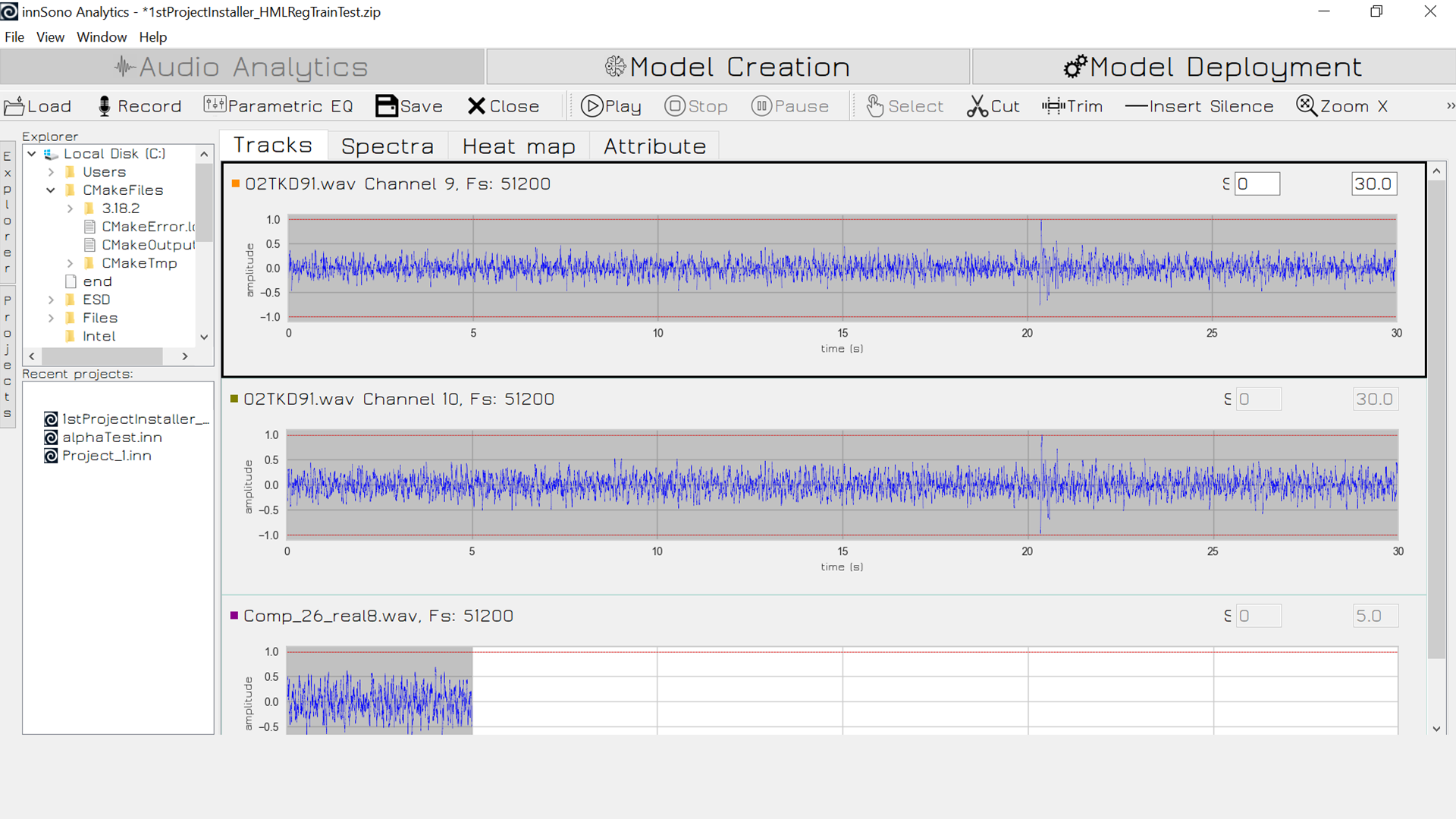Click the explorer tree scroll-down arrow
This screenshot has height=819, width=1456.
204,337
